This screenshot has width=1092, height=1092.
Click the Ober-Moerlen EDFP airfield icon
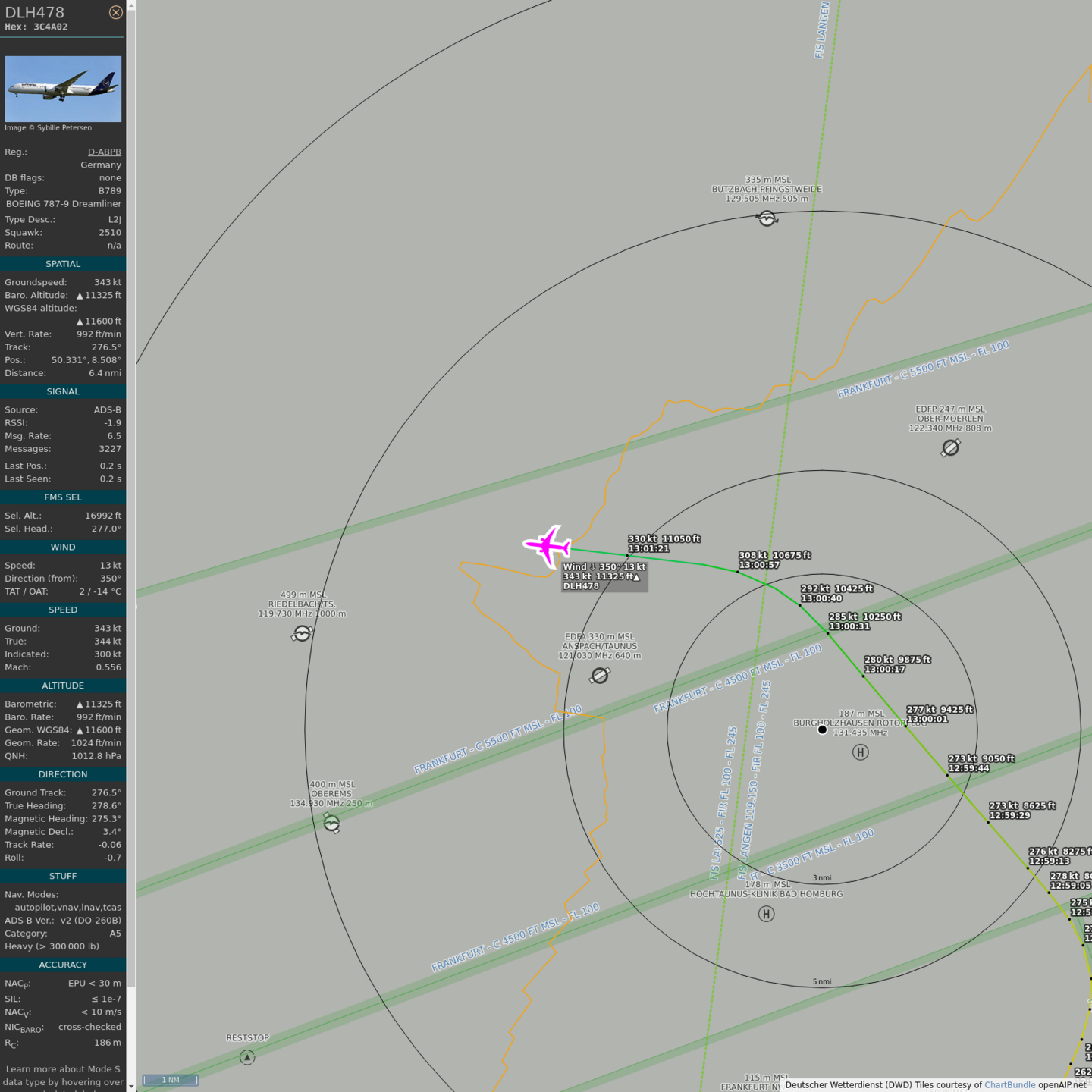pos(950,448)
